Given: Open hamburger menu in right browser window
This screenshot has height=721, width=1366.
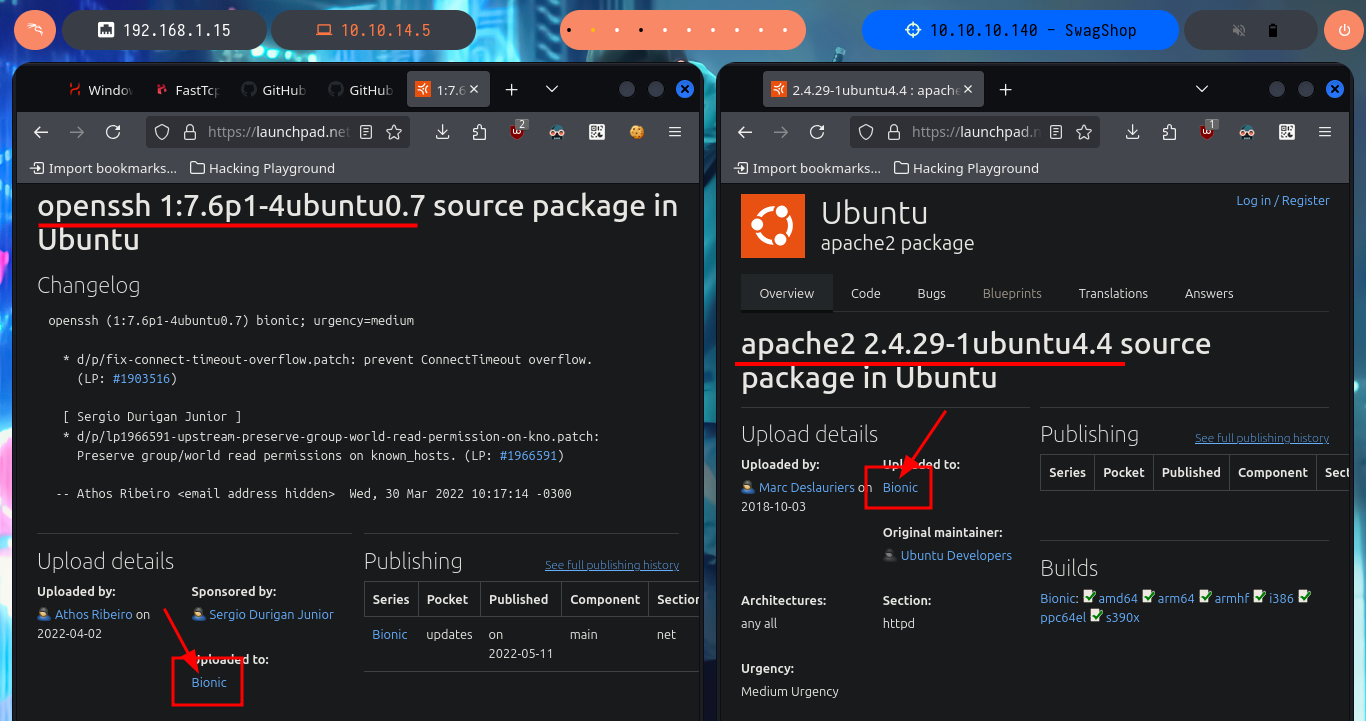Looking at the screenshot, I should point(1325,132).
